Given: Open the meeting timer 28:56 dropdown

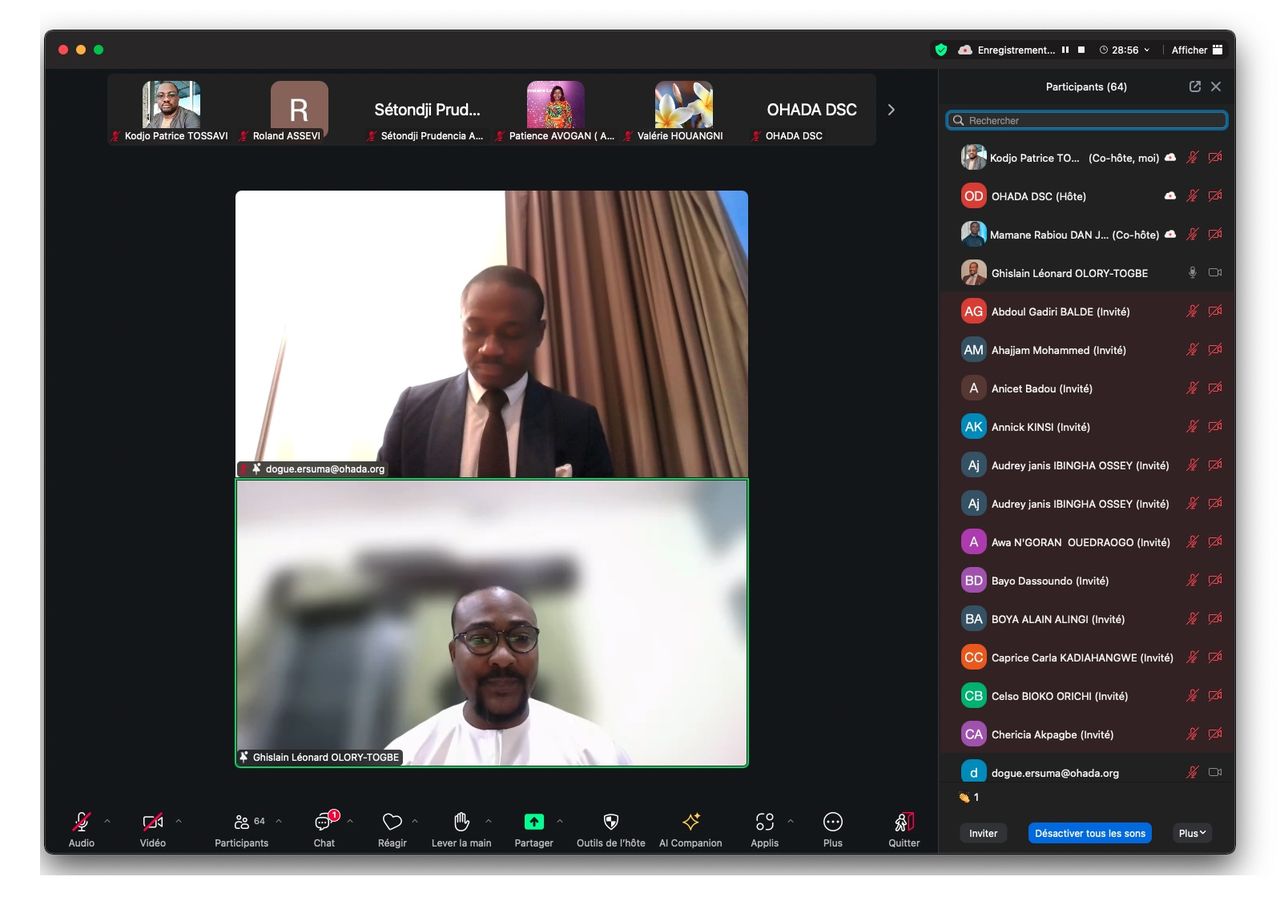Looking at the screenshot, I should [1124, 50].
